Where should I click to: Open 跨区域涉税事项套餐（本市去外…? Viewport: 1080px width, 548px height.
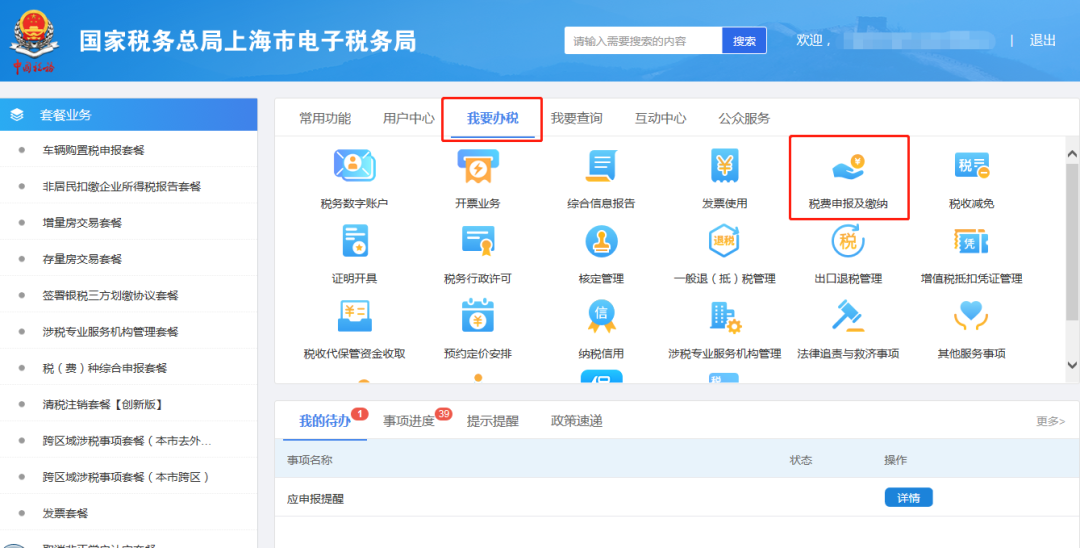click(127, 441)
